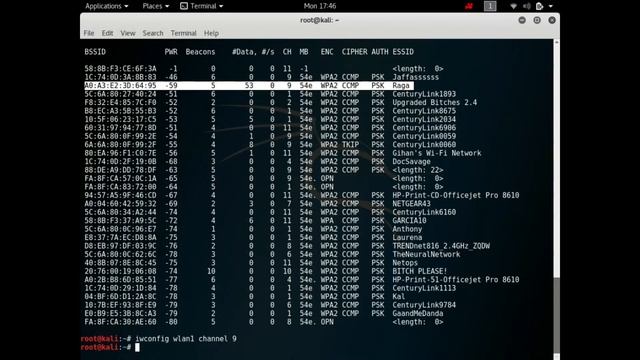Click ESSID CenturyLink9784
Image resolution: width=640 pixels, height=360 pixels.
(424, 305)
